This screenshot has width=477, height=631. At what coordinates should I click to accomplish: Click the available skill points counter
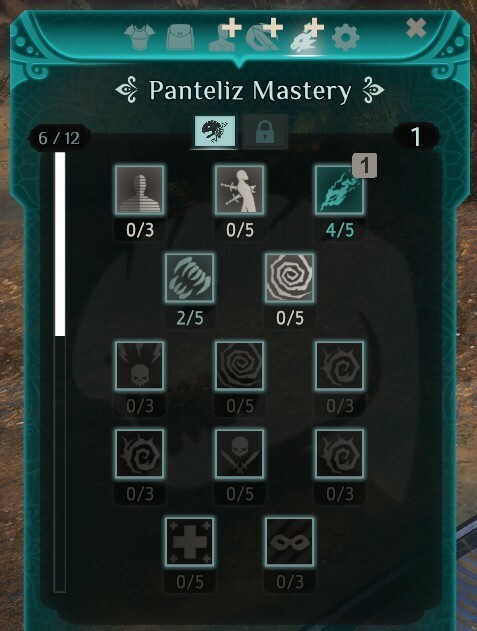[416, 137]
